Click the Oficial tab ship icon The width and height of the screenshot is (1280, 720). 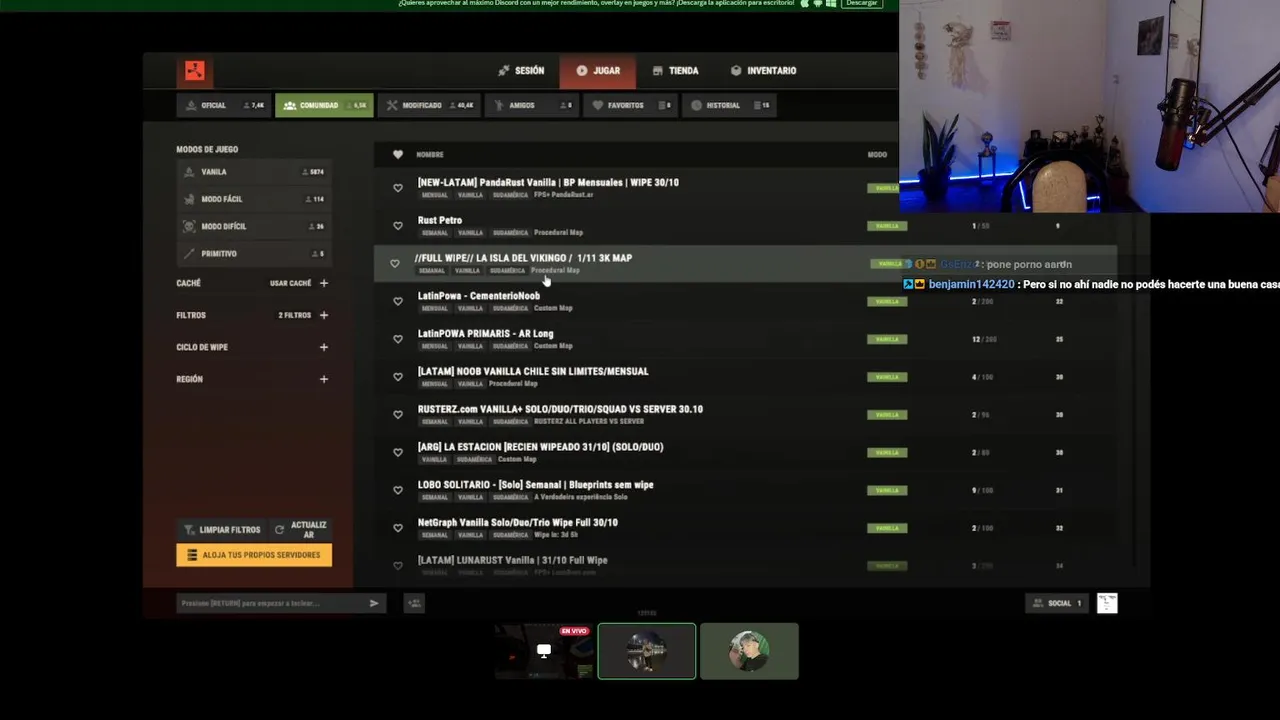(191, 105)
